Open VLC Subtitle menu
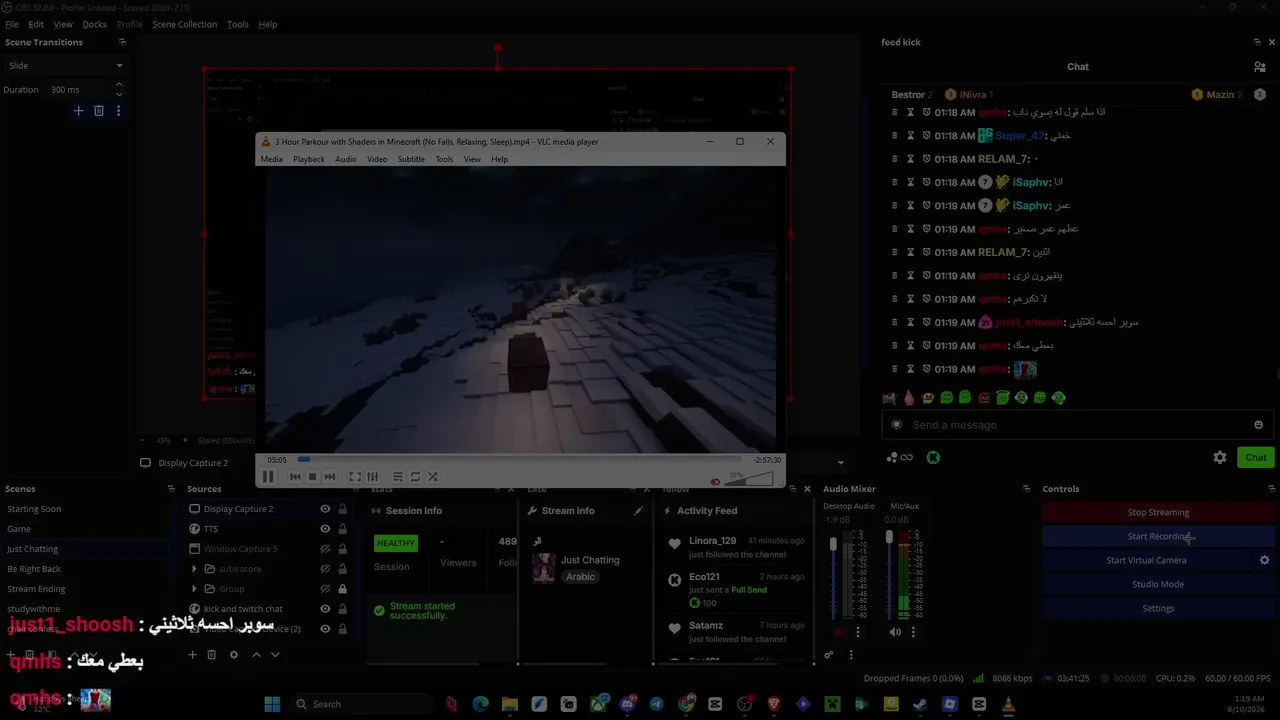Viewport: 1280px width, 720px height. (x=411, y=159)
